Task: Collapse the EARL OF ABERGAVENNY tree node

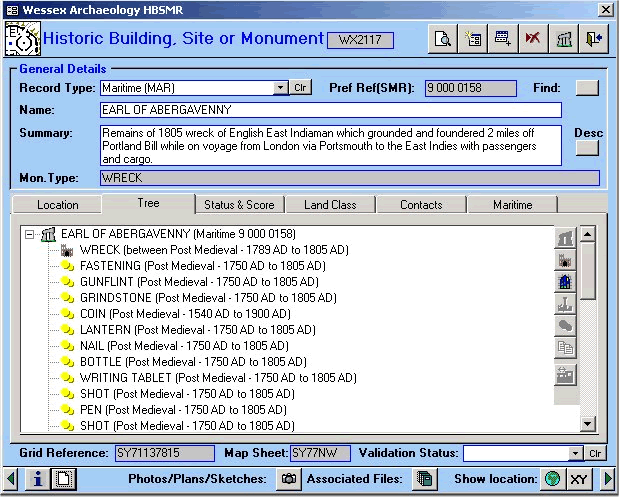Action: (x=30, y=234)
